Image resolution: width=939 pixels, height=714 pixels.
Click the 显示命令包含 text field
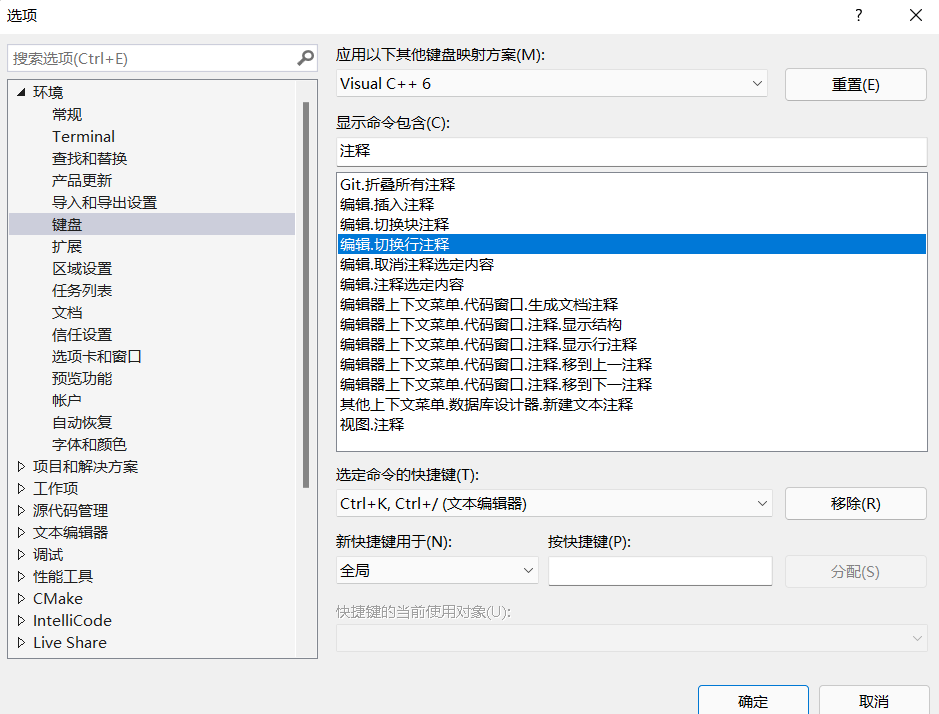[632, 151]
